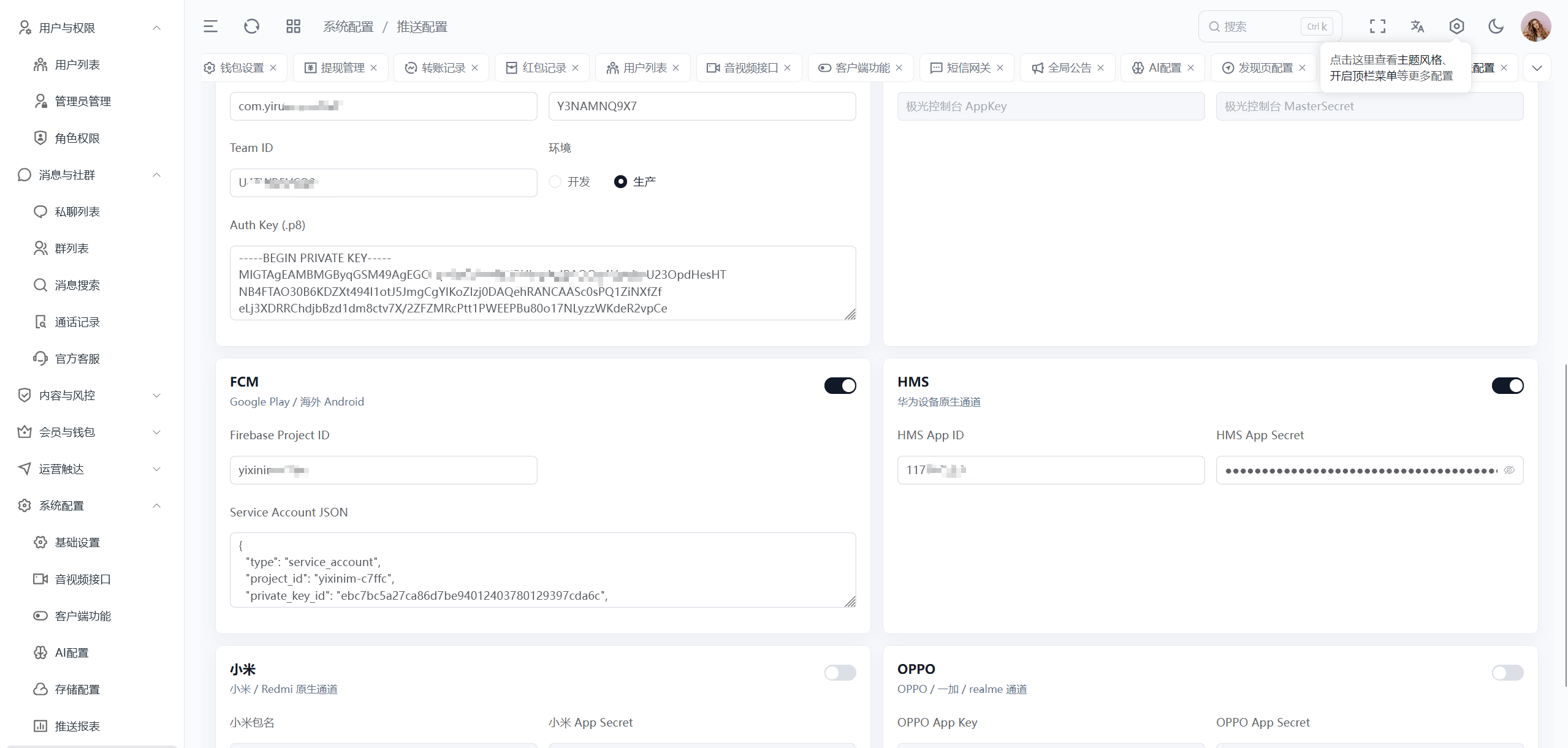Click the 系统配置 breadcrumb link

[x=348, y=27]
